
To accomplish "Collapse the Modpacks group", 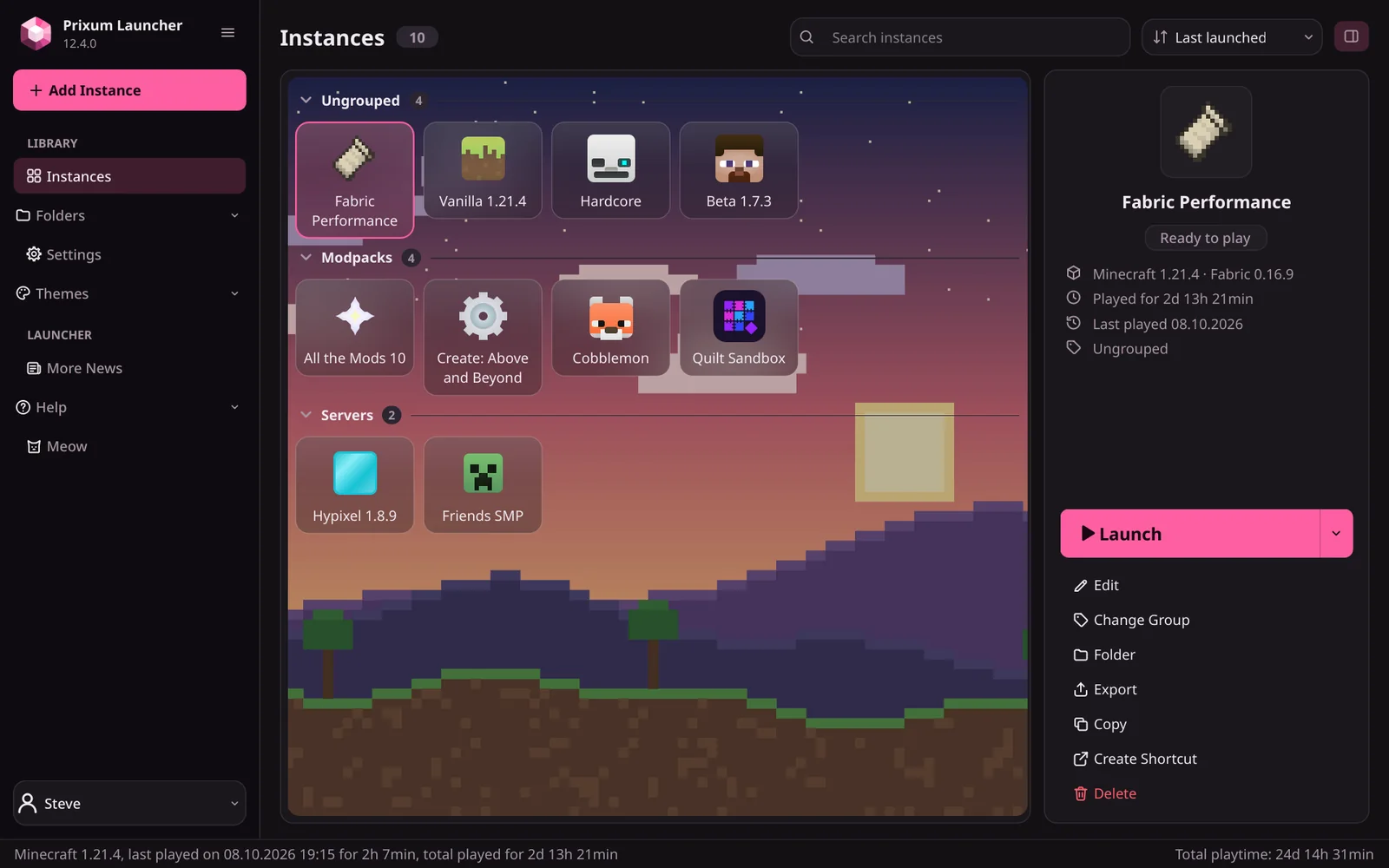I will 306,258.
